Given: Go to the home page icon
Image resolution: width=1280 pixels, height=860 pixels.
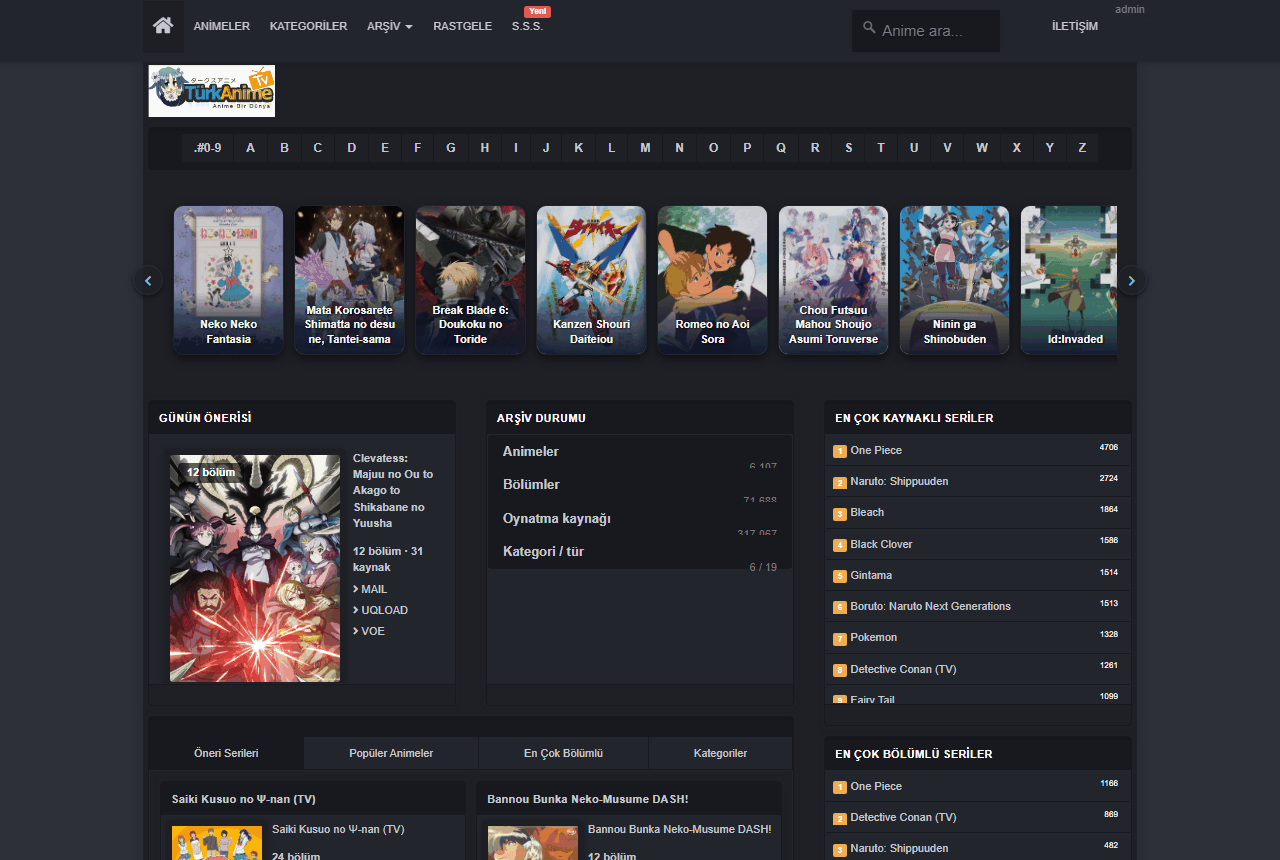Looking at the screenshot, I should click(x=163, y=26).
